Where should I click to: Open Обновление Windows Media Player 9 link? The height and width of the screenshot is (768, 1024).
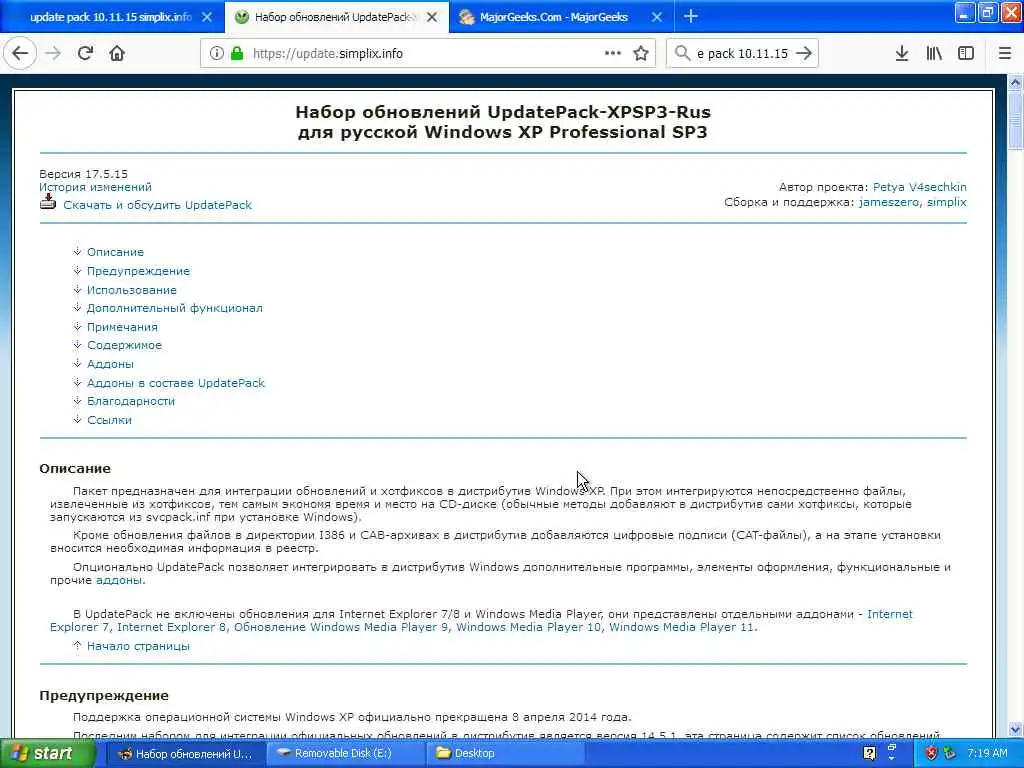pyautogui.click(x=342, y=628)
